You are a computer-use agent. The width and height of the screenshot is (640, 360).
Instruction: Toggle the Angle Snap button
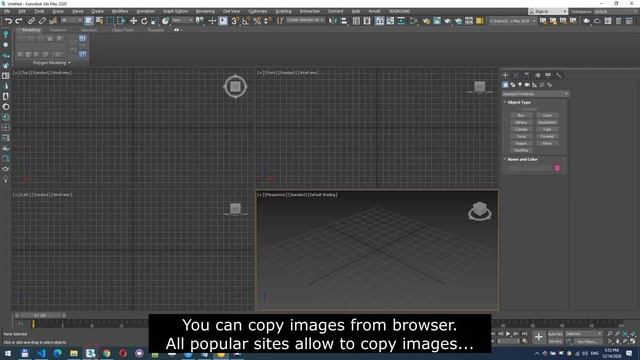[246, 21]
